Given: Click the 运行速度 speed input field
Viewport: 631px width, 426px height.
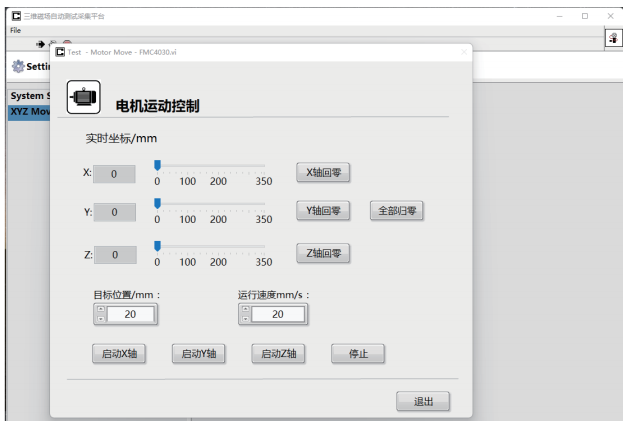Looking at the screenshot, I should [277, 314].
